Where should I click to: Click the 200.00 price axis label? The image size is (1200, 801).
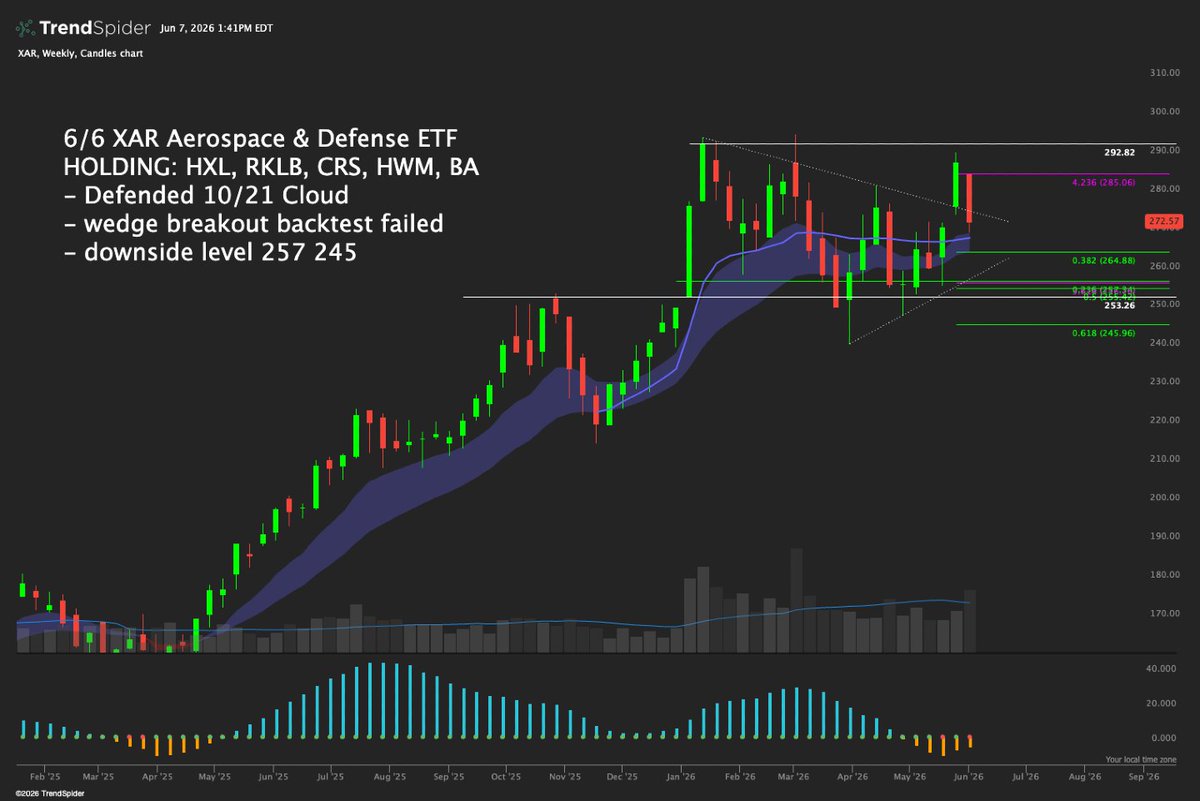(x=1163, y=498)
